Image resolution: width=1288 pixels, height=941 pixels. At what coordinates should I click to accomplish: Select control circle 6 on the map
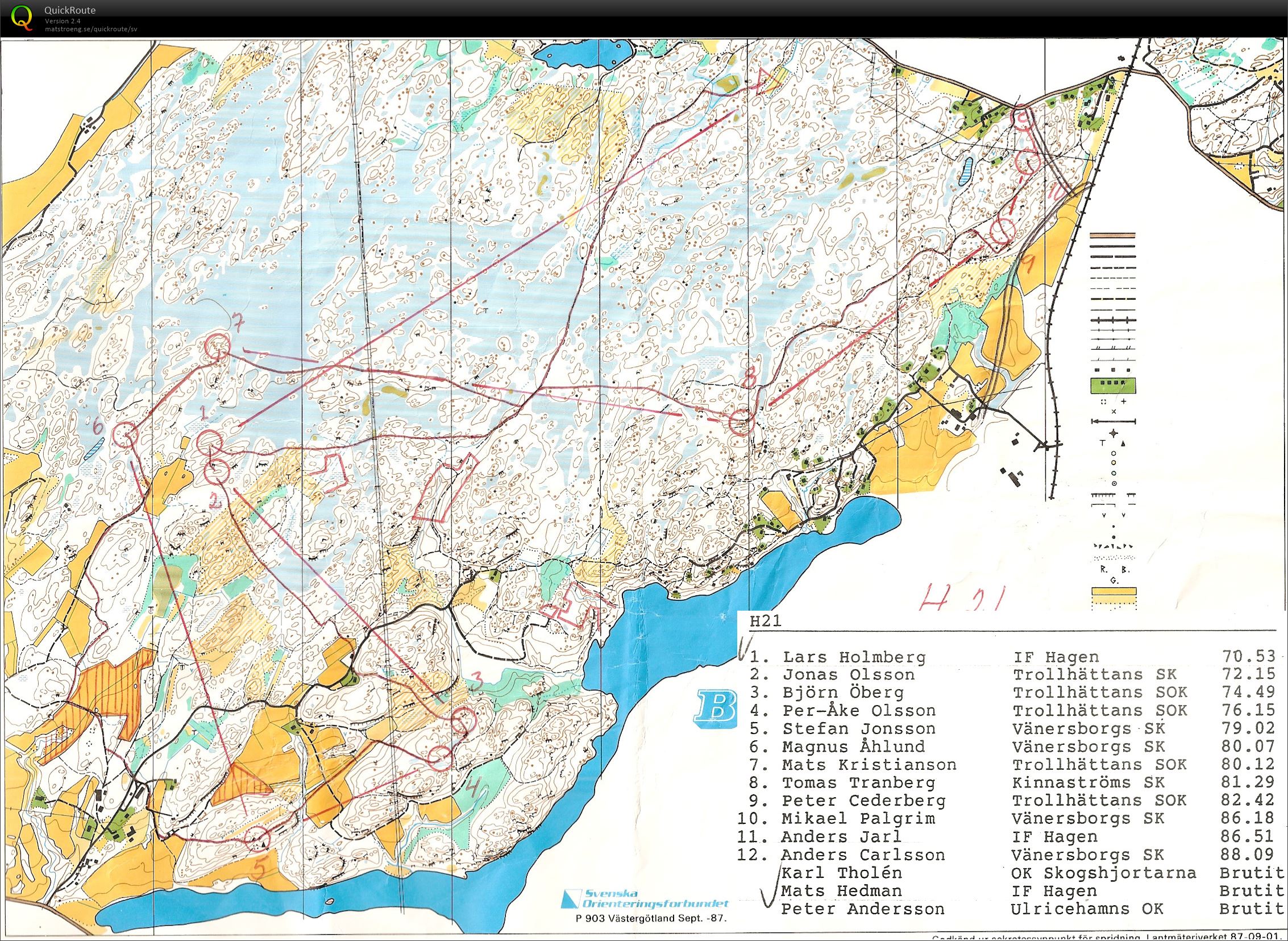coord(125,436)
